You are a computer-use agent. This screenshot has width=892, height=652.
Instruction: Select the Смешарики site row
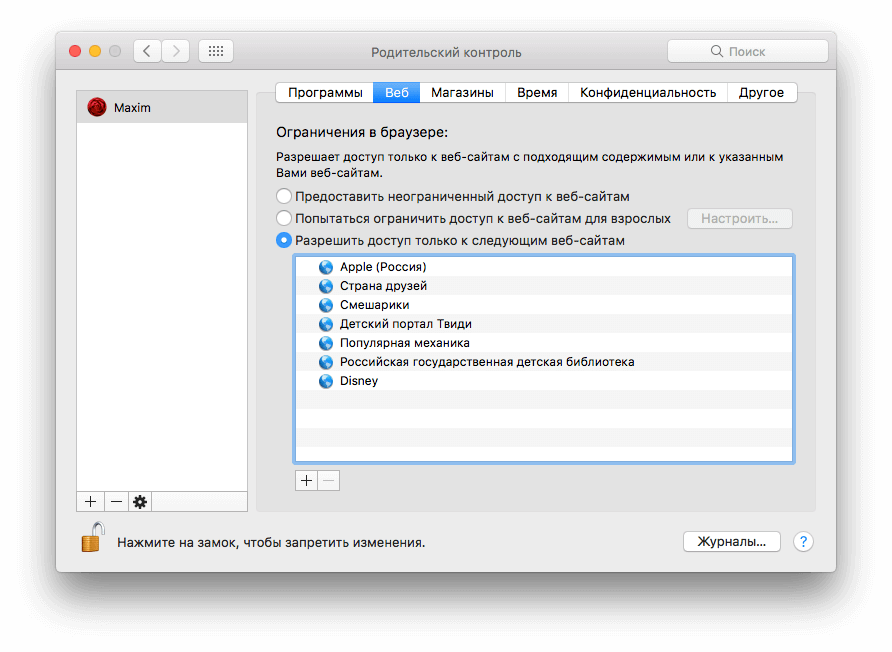coord(544,305)
